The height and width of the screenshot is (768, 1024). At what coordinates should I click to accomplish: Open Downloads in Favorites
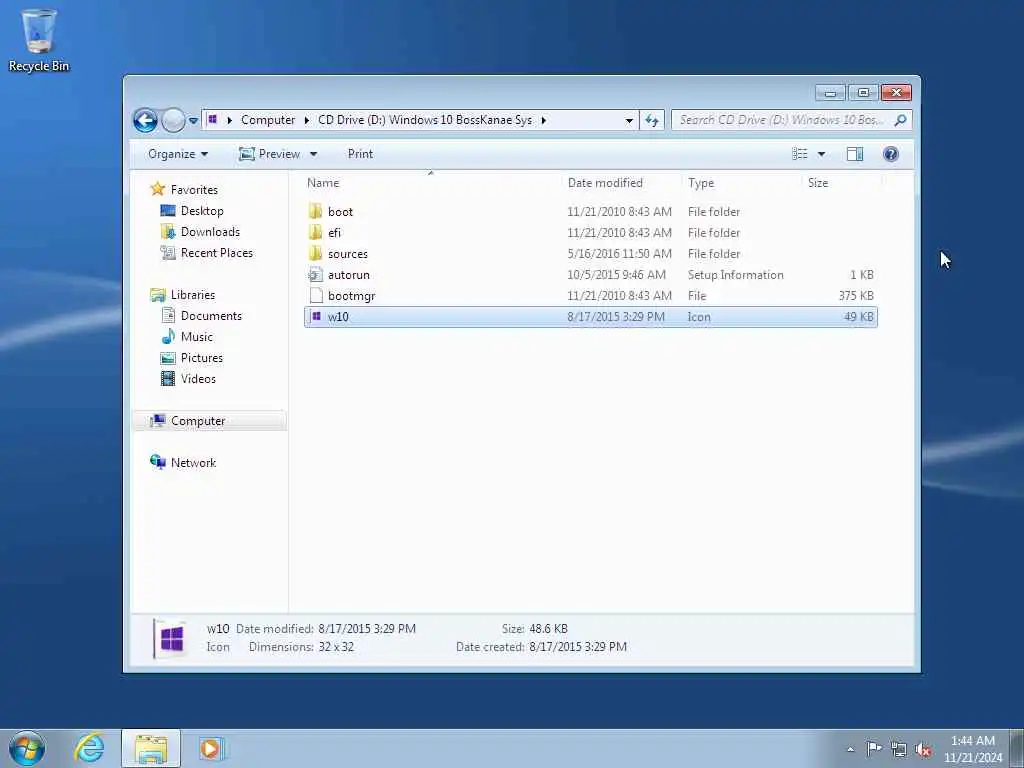(210, 232)
